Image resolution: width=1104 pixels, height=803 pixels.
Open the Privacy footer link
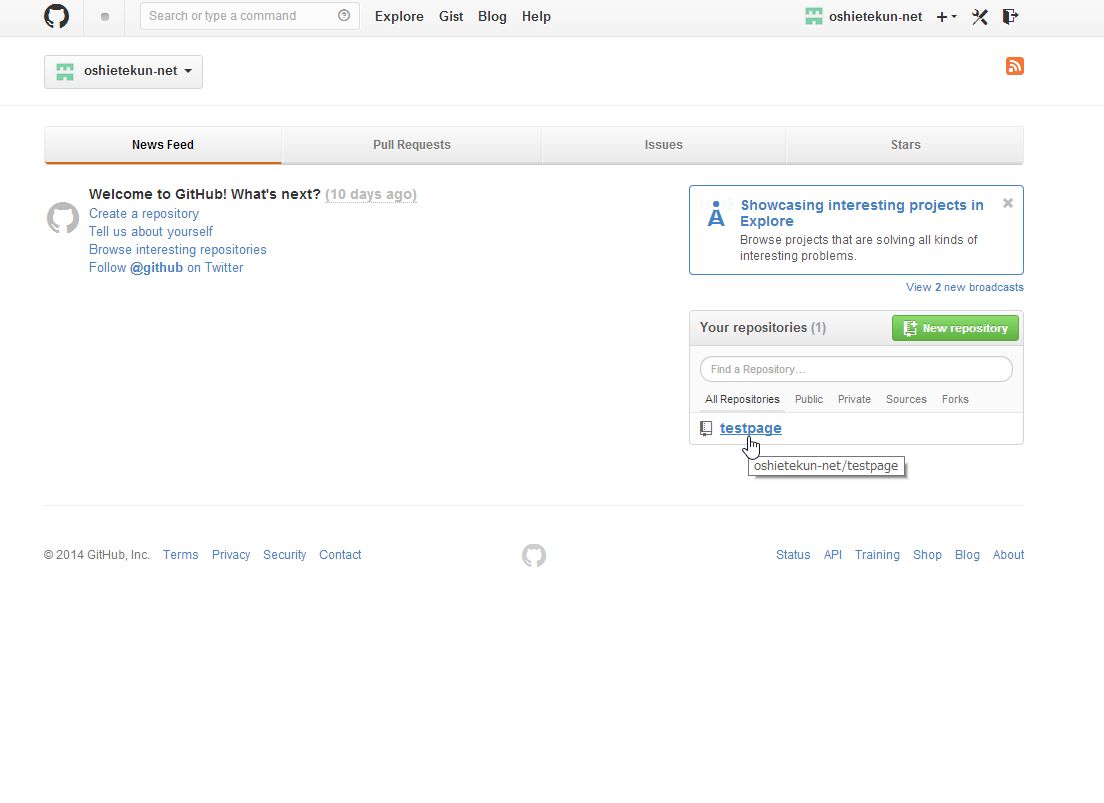pos(231,555)
